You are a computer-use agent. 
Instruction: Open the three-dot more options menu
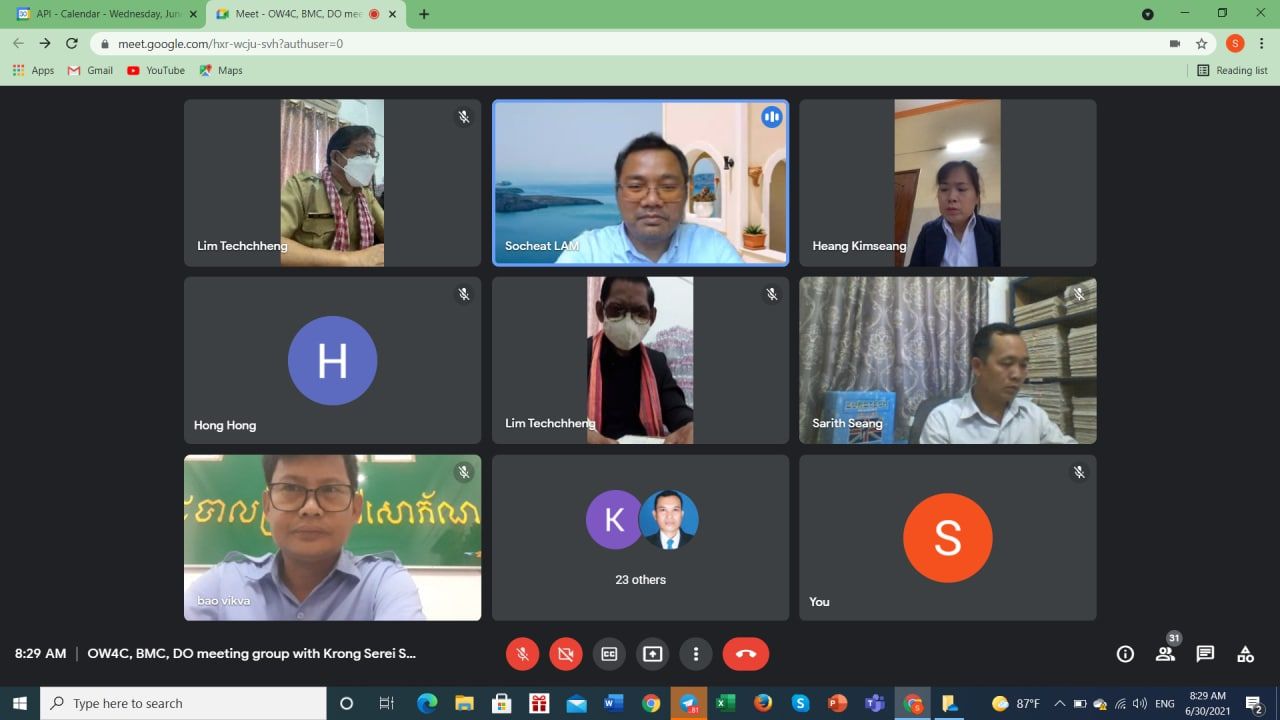(x=696, y=654)
